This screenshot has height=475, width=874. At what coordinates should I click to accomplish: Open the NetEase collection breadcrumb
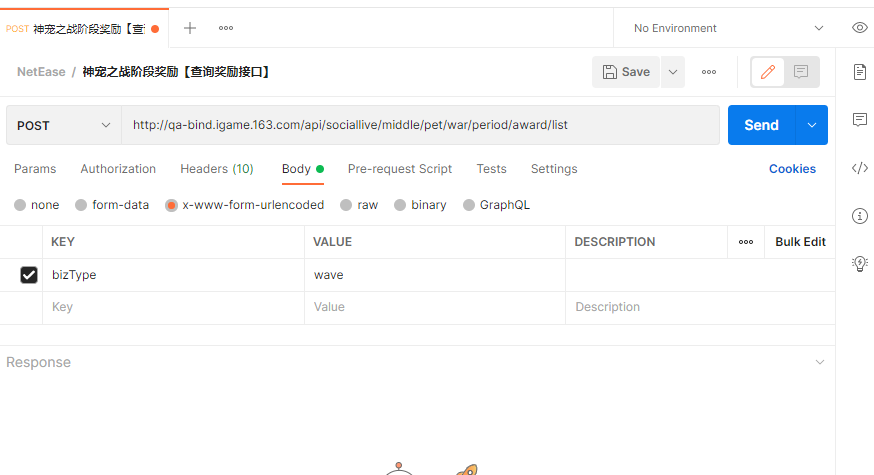tap(41, 72)
